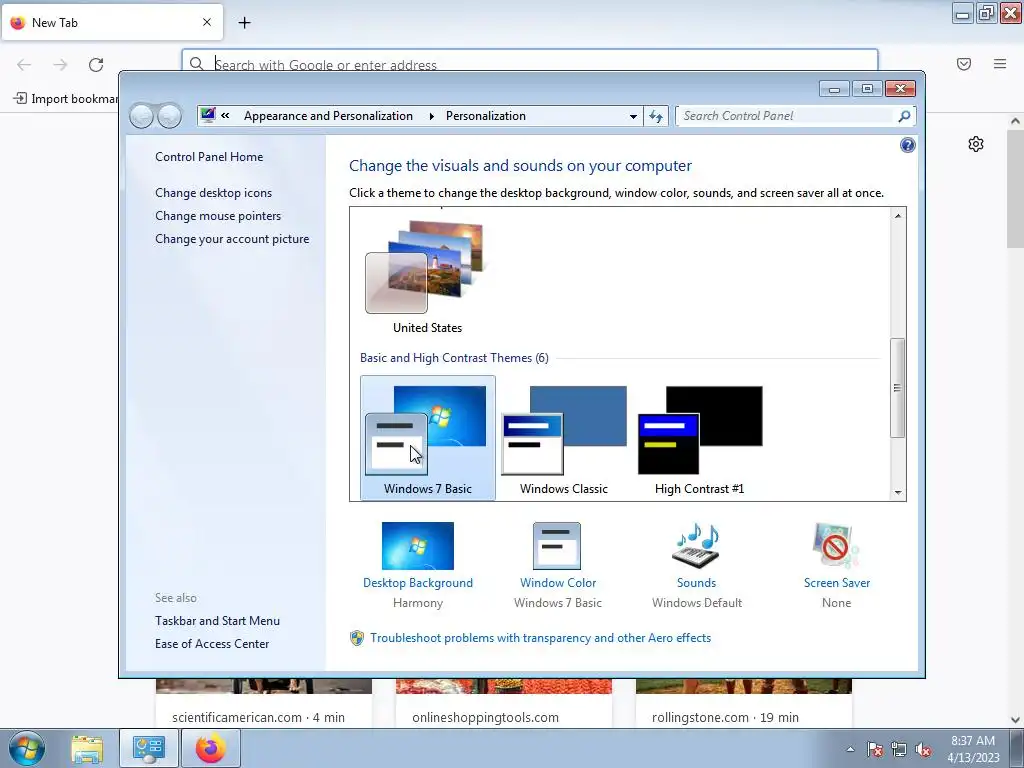Open Windows Explorer from taskbar

pyautogui.click(x=87, y=748)
